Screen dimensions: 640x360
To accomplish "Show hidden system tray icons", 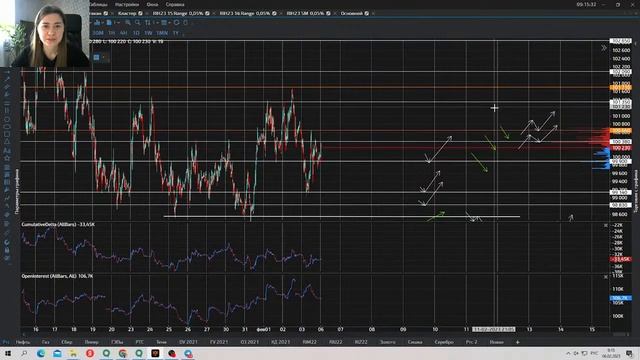I will pyautogui.click(x=568, y=353).
